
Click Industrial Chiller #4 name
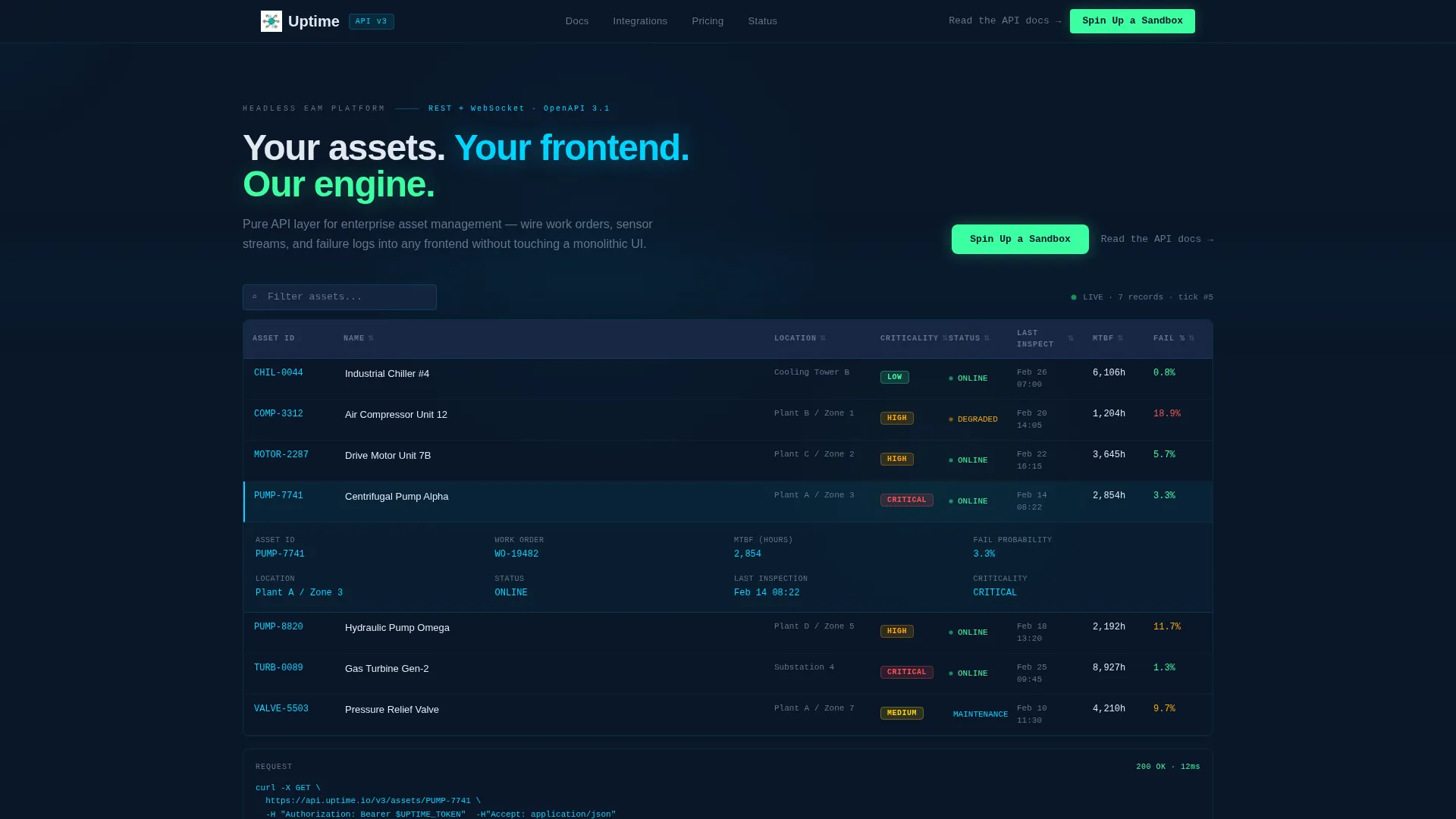point(387,374)
